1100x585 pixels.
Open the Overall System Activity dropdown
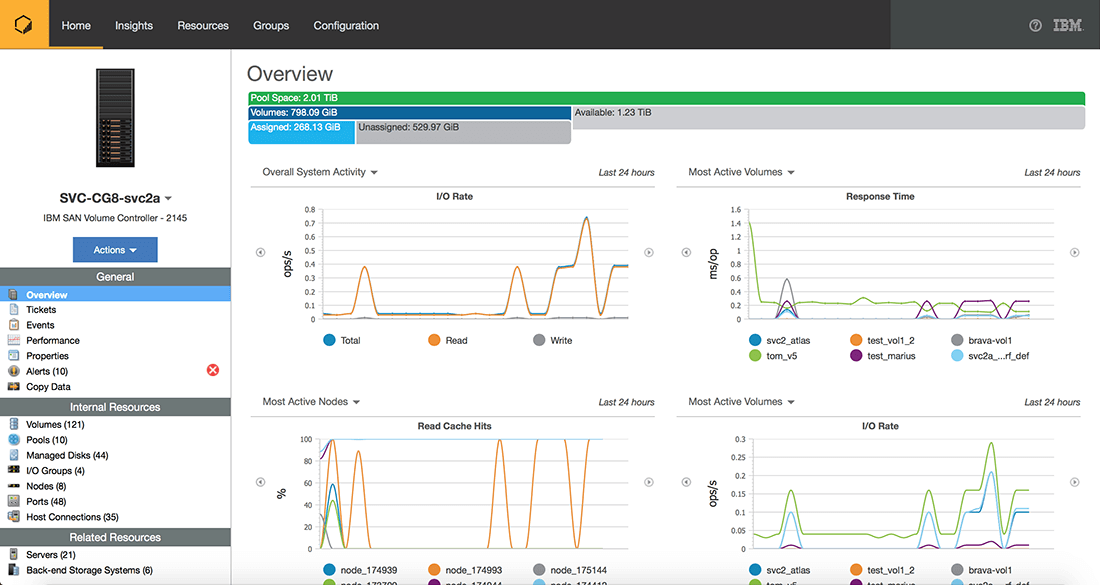[x=320, y=172]
